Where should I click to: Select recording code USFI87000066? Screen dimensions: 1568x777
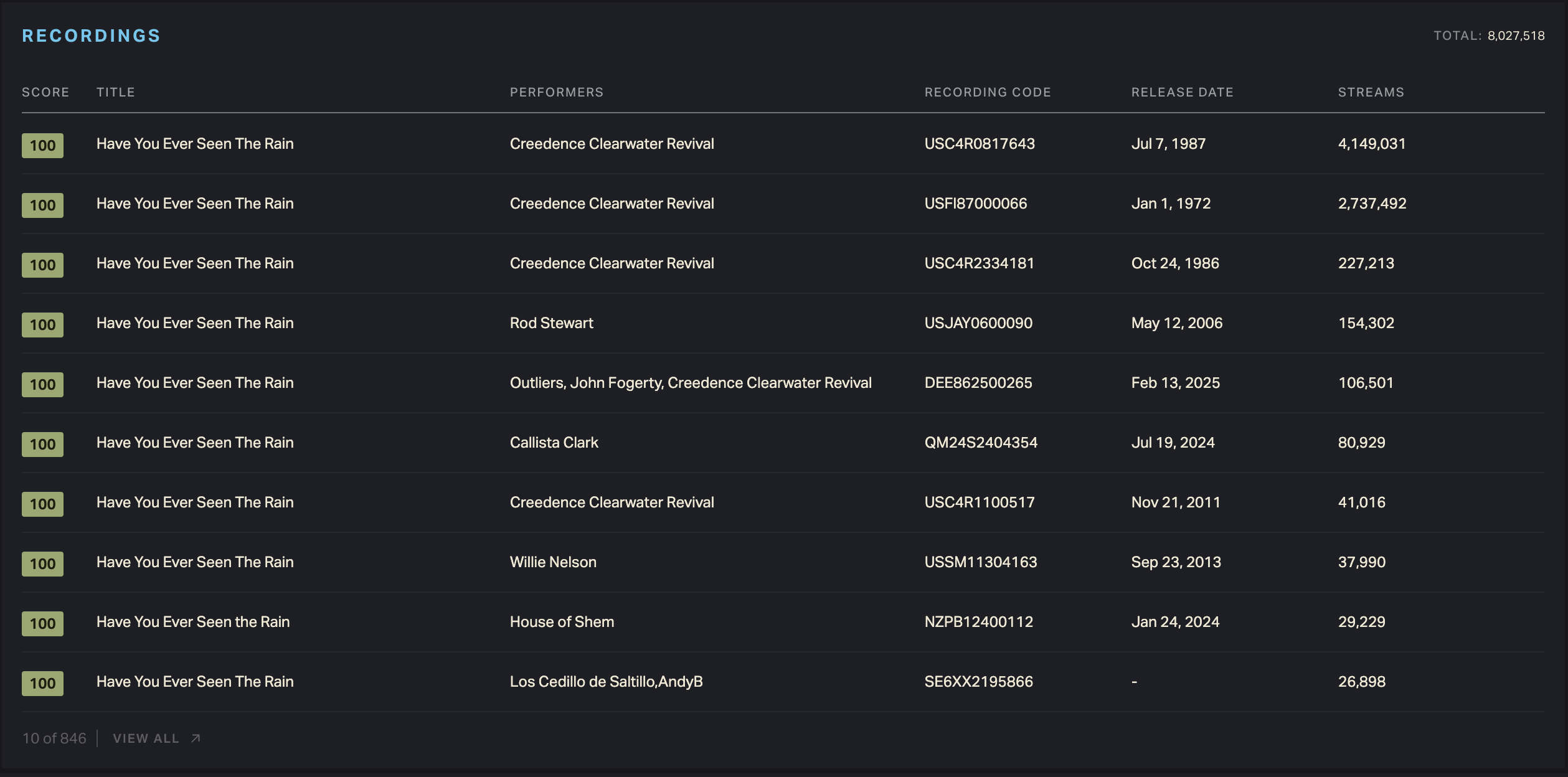(976, 204)
